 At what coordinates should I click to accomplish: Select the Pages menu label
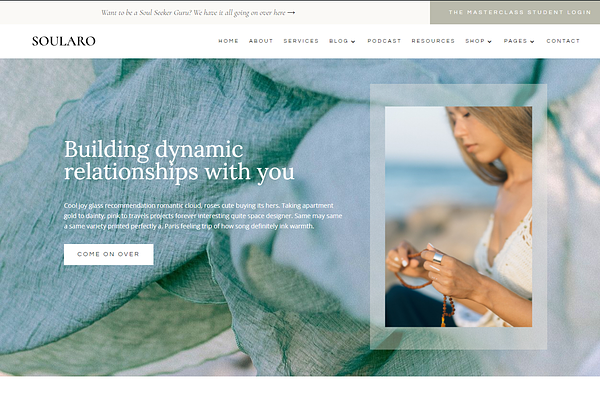[x=515, y=41]
